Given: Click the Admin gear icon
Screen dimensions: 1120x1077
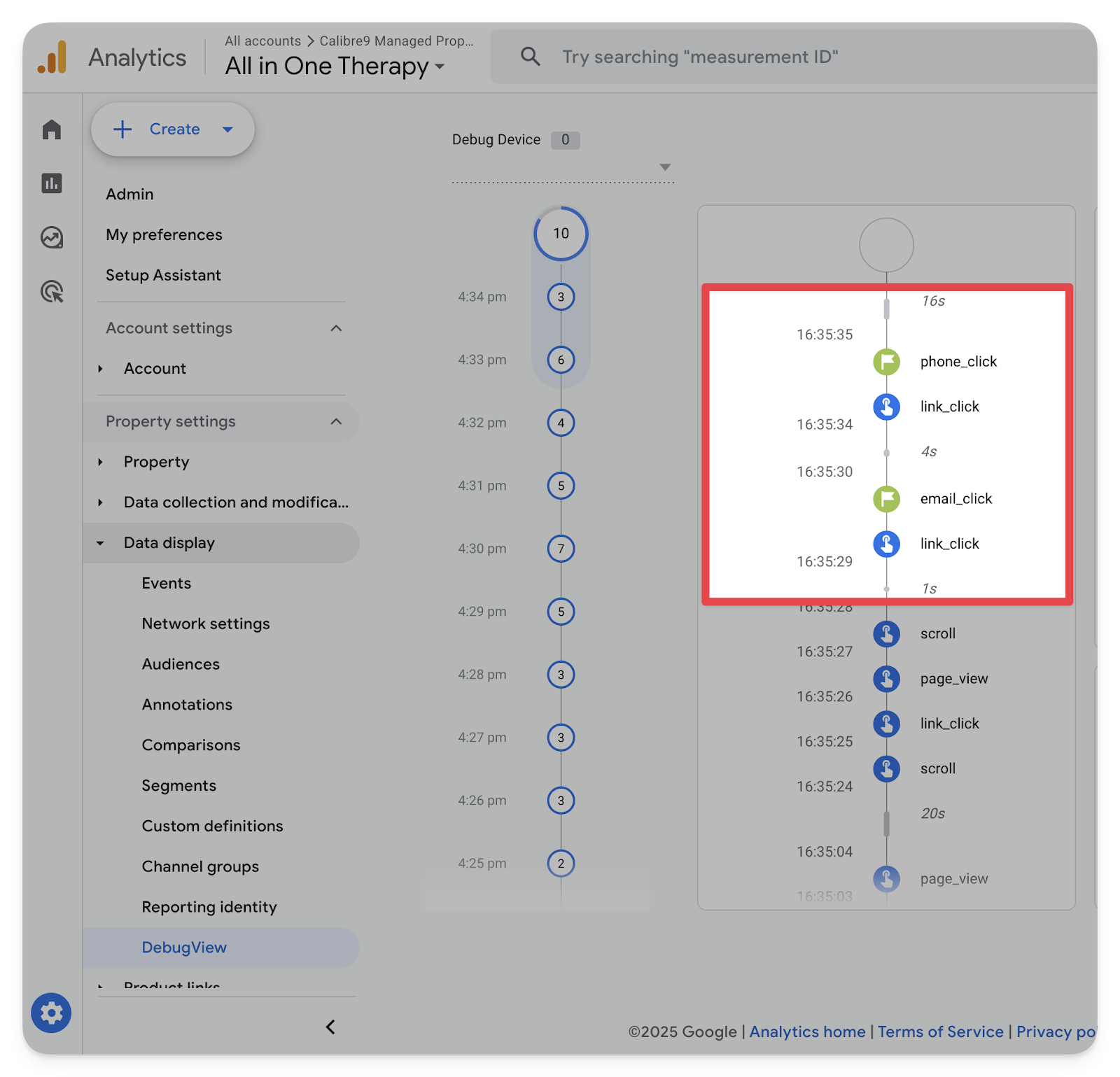Looking at the screenshot, I should 51,1013.
